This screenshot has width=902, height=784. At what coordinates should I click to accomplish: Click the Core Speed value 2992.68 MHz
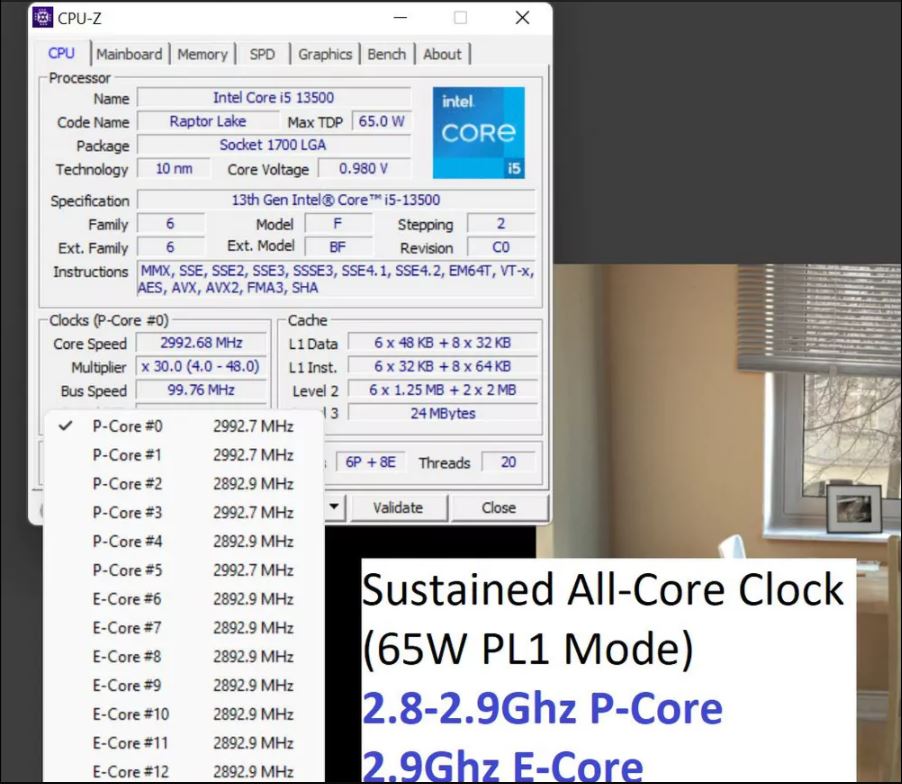tap(201, 343)
